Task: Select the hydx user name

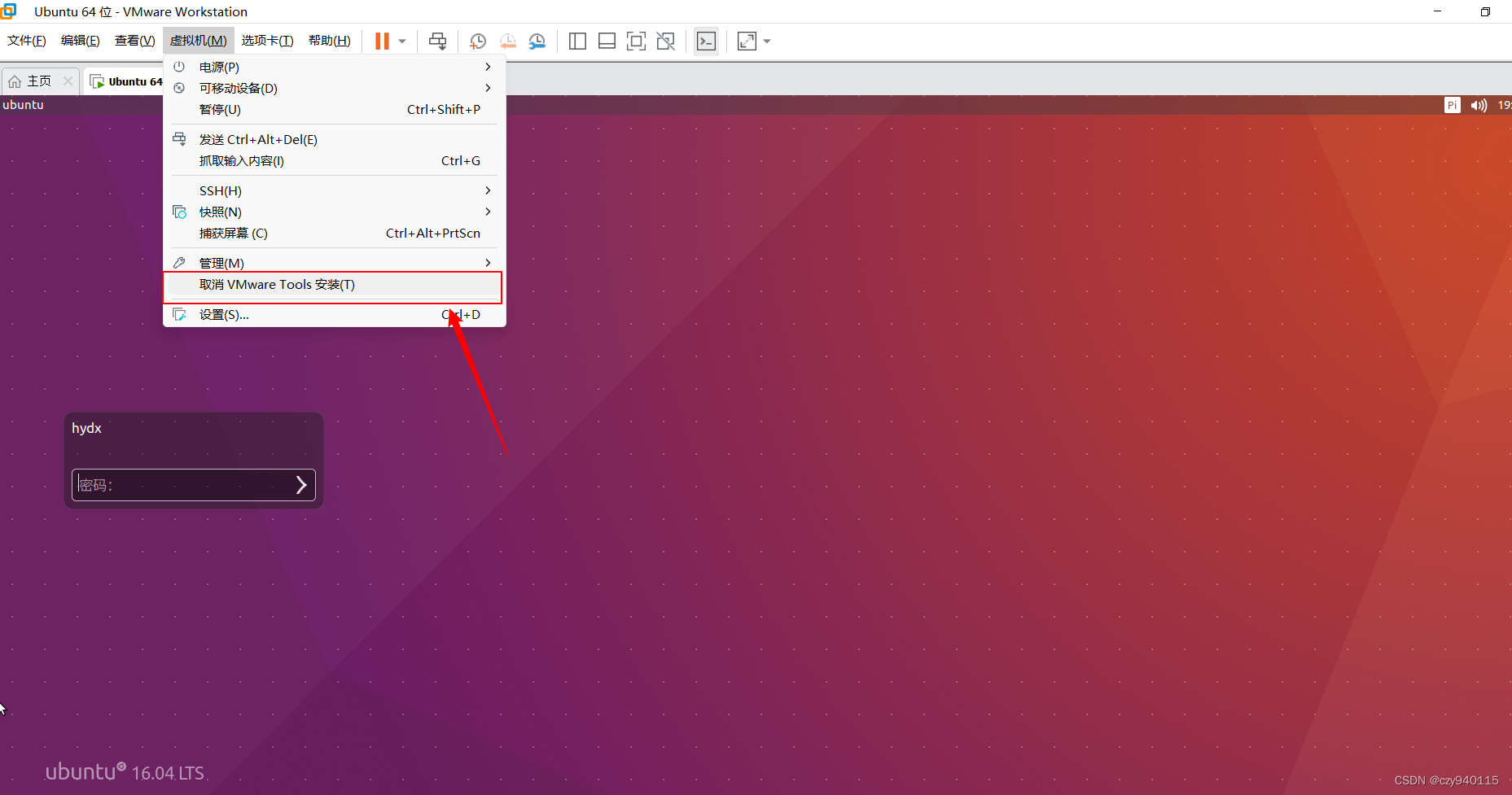Action: (86, 428)
